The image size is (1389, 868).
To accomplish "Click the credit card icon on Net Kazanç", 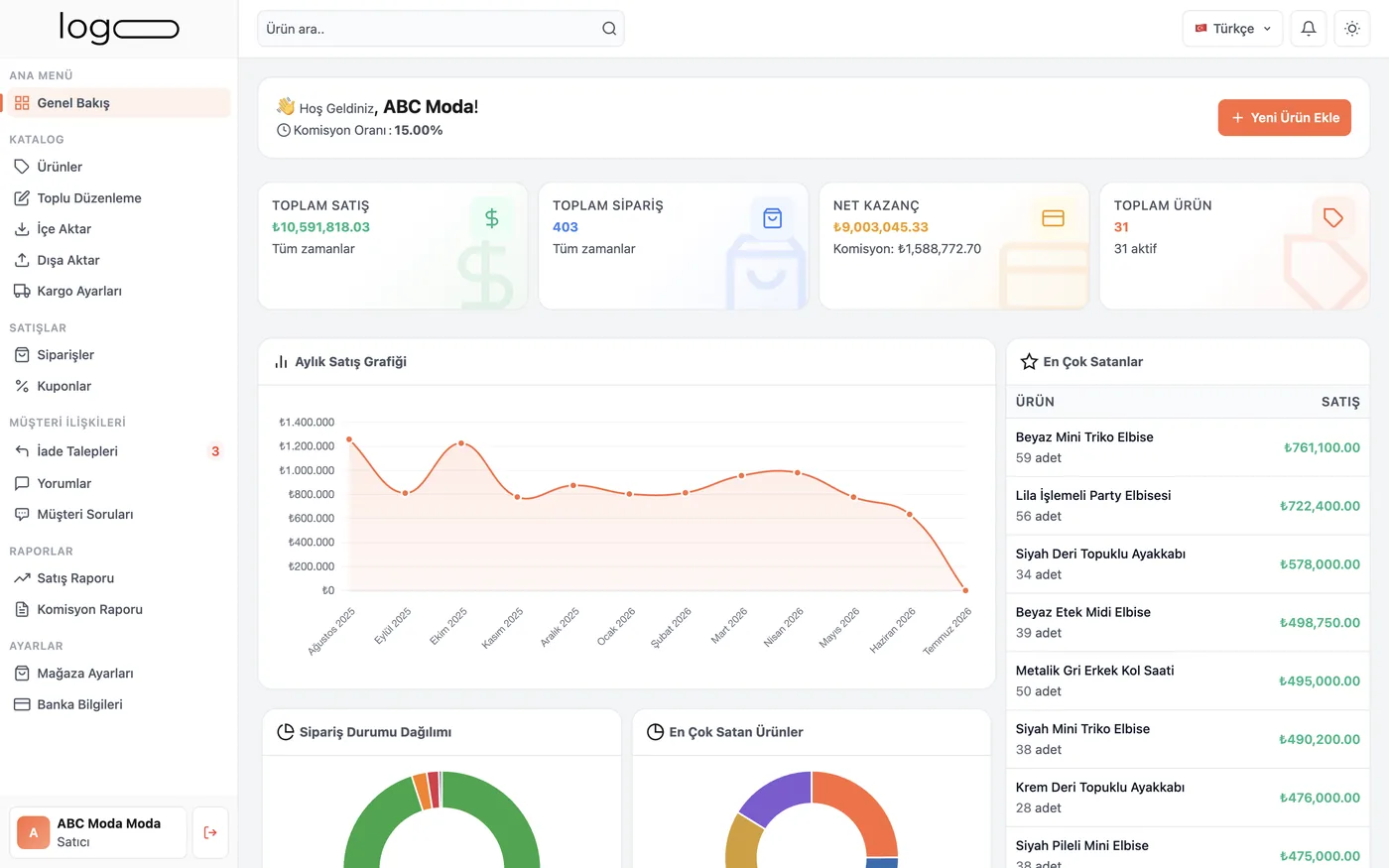I will (x=1053, y=218).
